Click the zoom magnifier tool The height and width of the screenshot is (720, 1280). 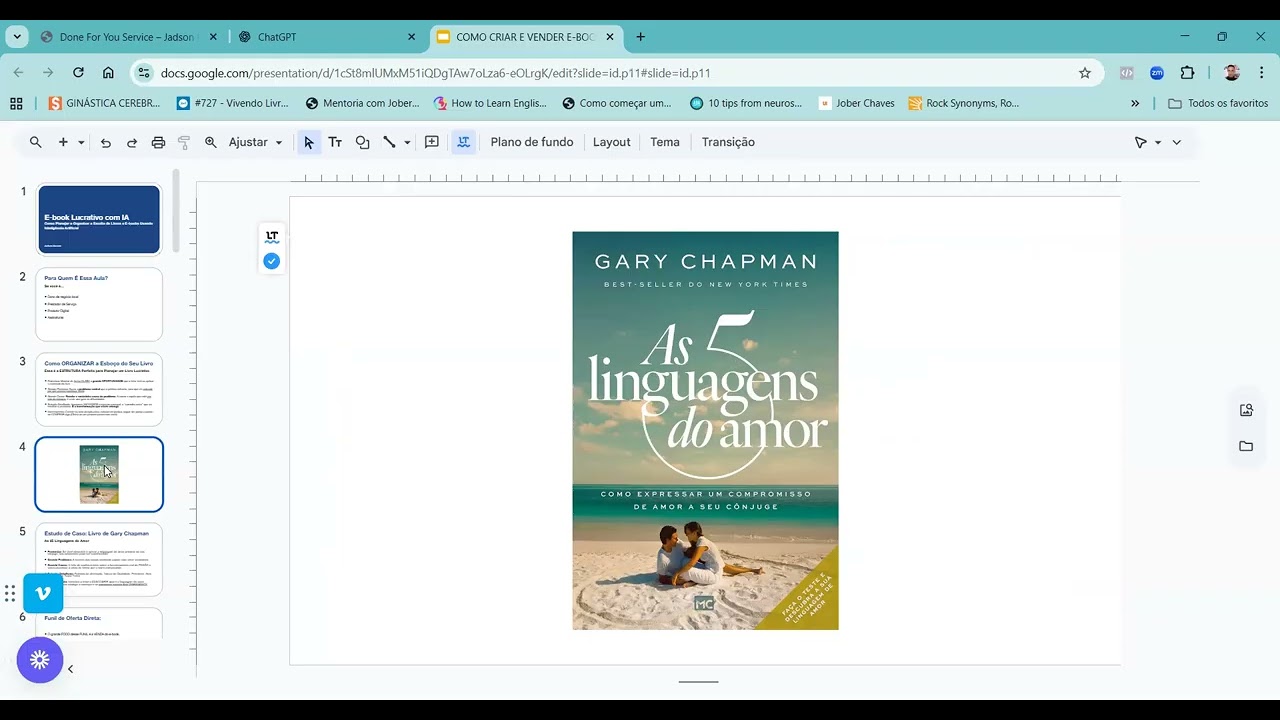click(211, 142)
